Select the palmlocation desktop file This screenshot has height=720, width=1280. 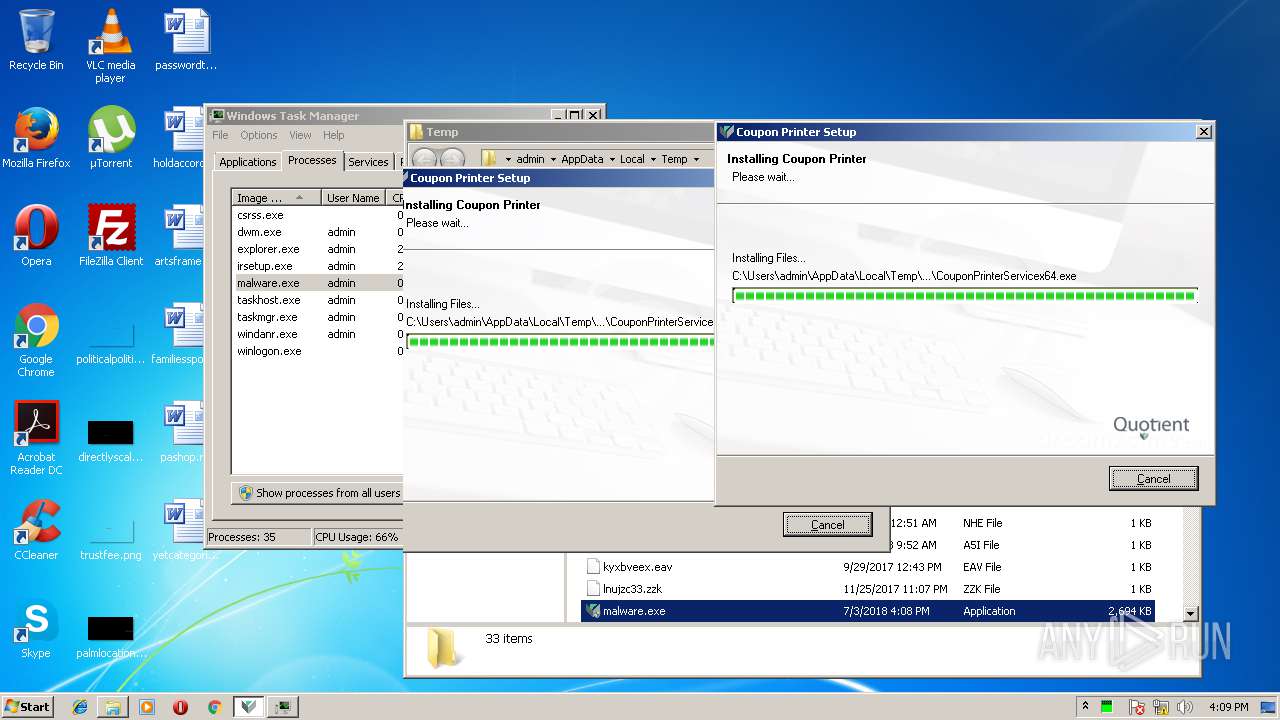[x=111, y=634]
